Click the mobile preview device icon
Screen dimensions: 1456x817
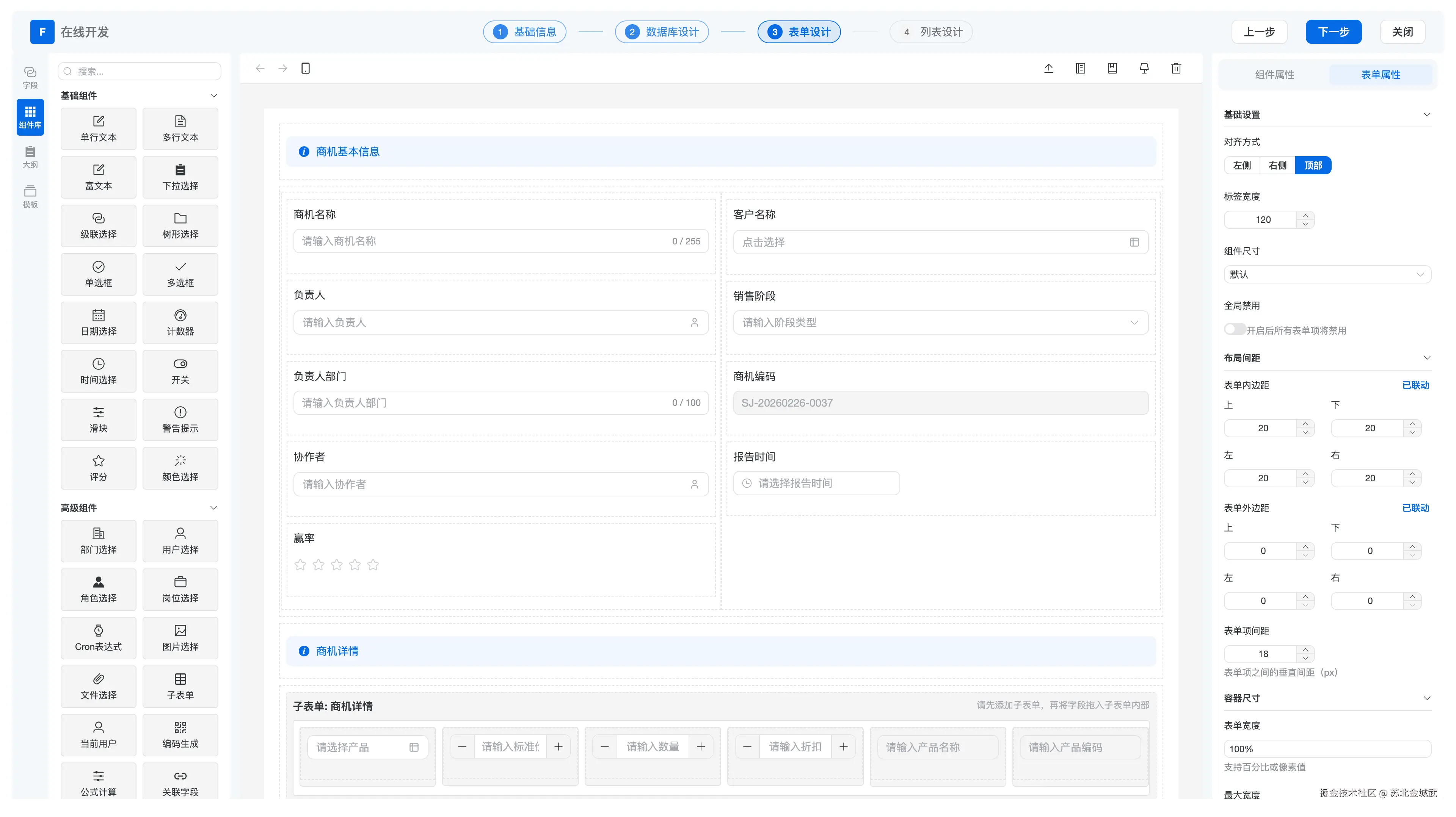coord(305,68)
